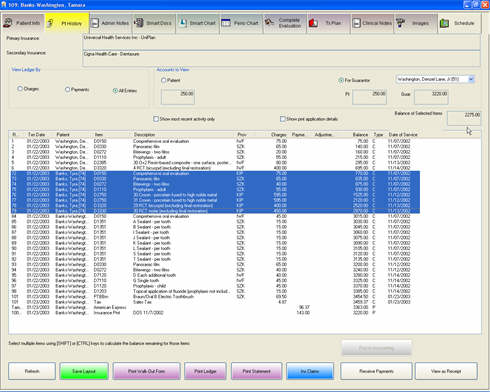Tick Show pmt application details checkbox

pyautogui.click(x=282, y=119)
